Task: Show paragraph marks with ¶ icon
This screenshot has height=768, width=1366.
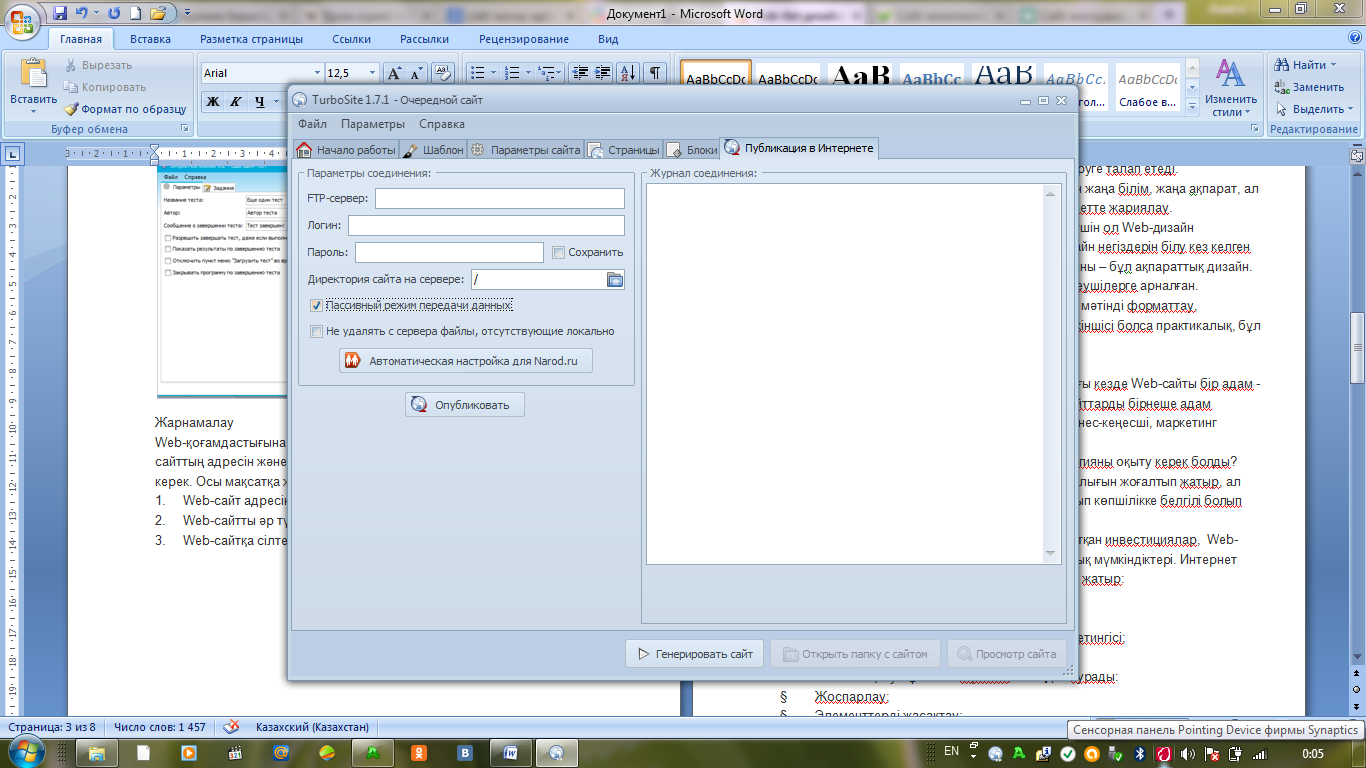Action: 655,73
